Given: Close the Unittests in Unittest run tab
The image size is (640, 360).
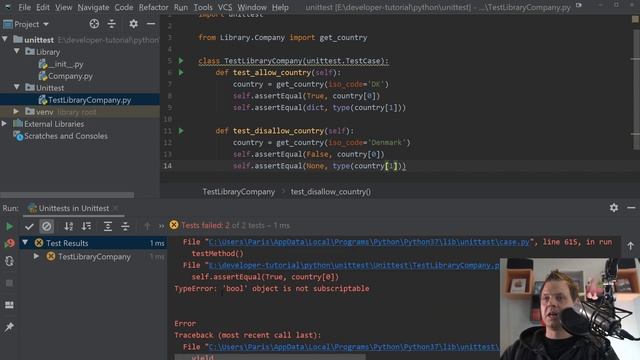Looking at the screenshot, I should coord(116,208).
